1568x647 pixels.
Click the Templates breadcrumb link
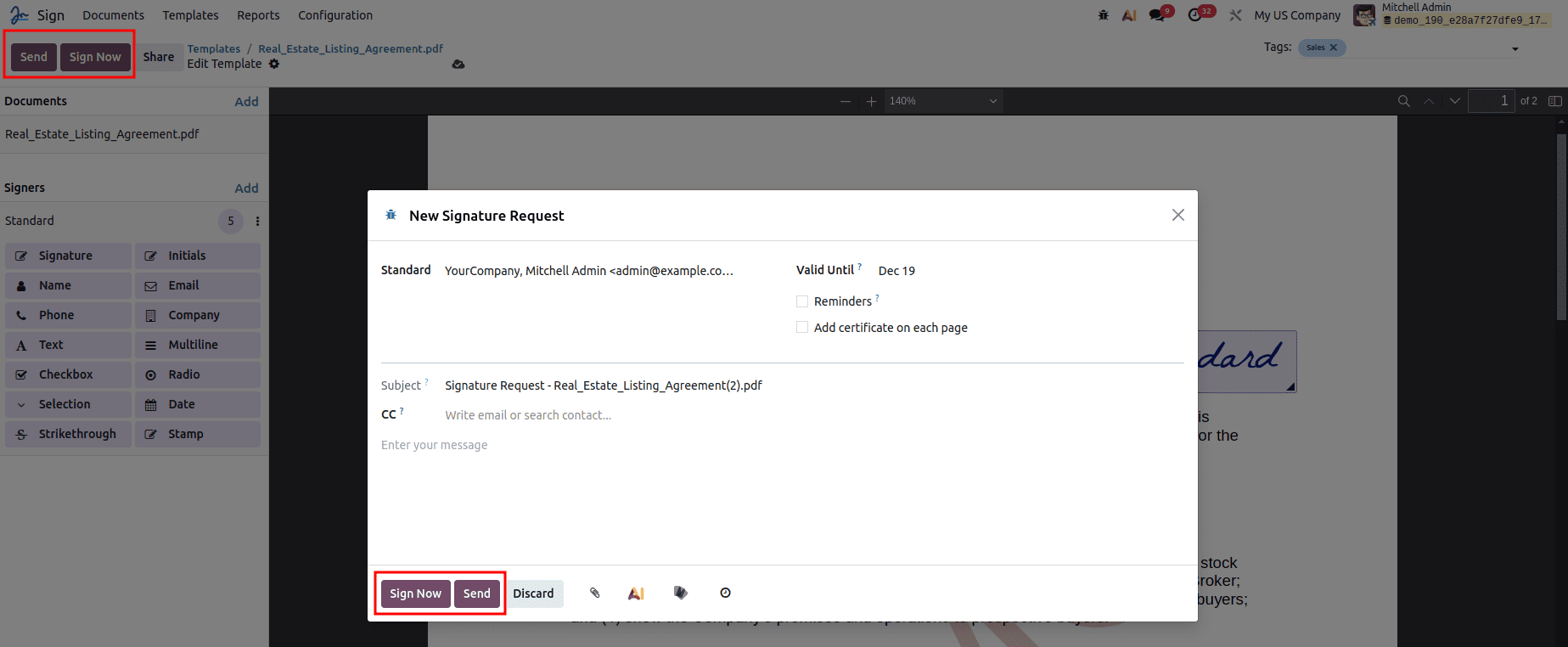coord(214,48)
